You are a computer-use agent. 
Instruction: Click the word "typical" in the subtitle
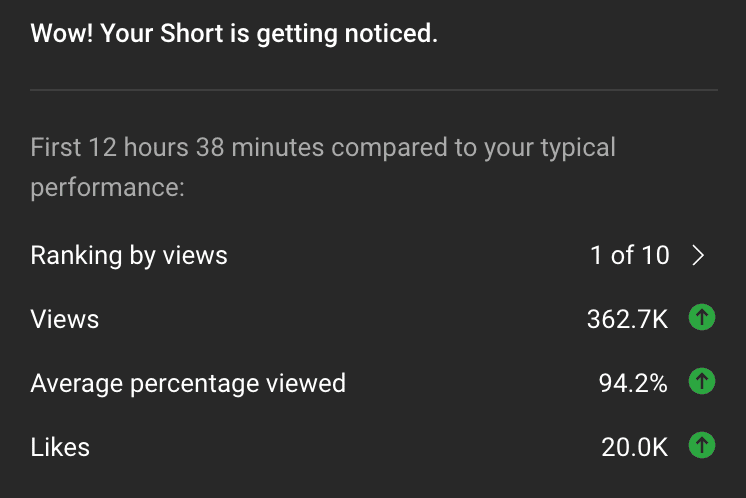pos(579,148)
